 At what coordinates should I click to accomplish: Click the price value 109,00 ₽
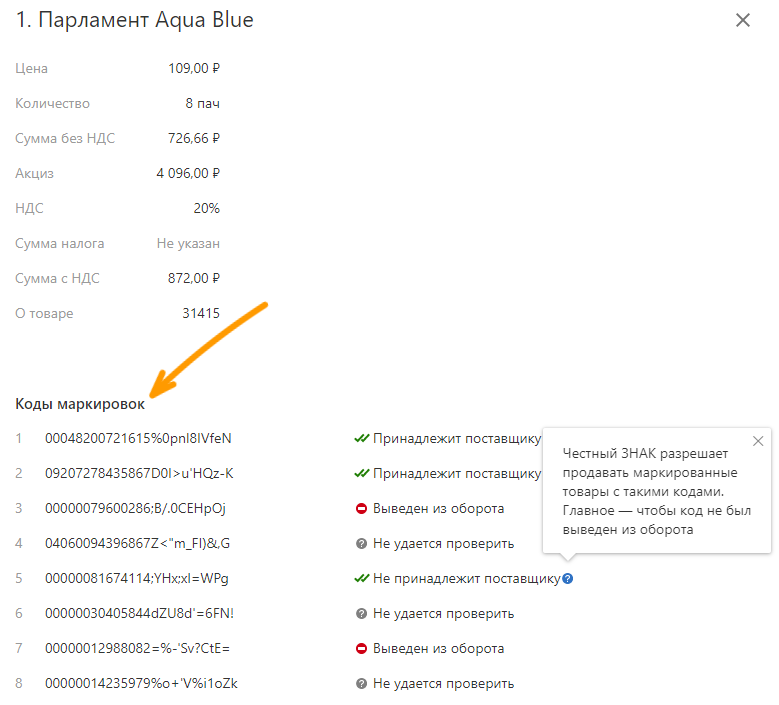[194, 68]
